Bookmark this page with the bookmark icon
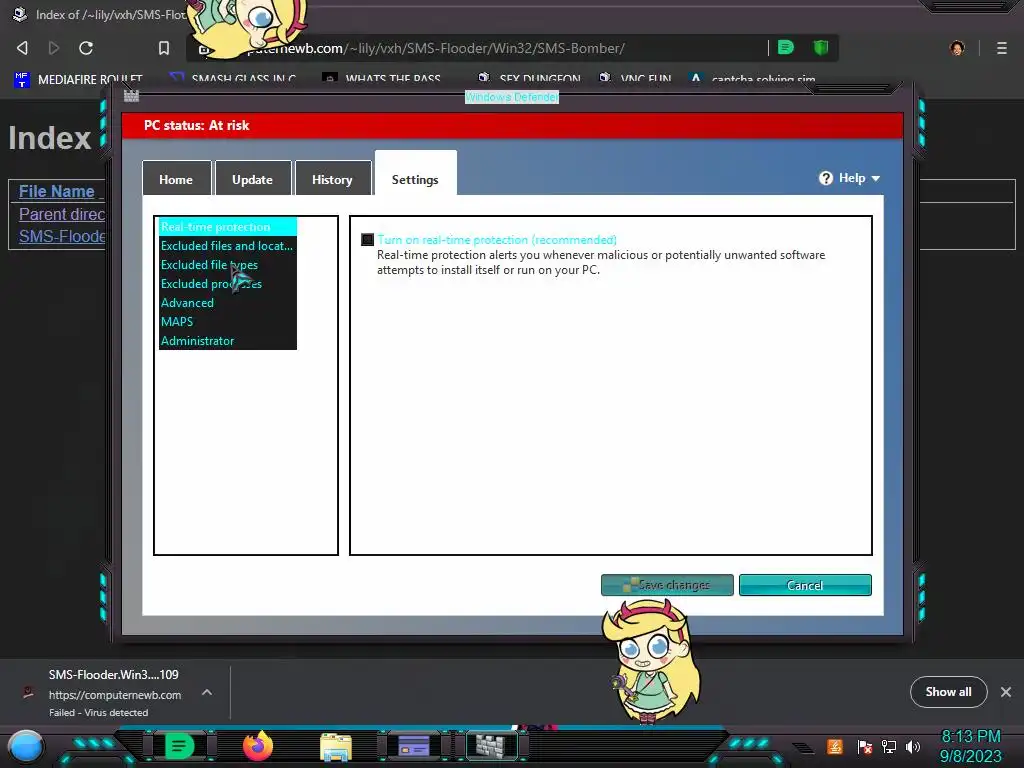This screenshot has width=1024, height=768. (164, 48)
